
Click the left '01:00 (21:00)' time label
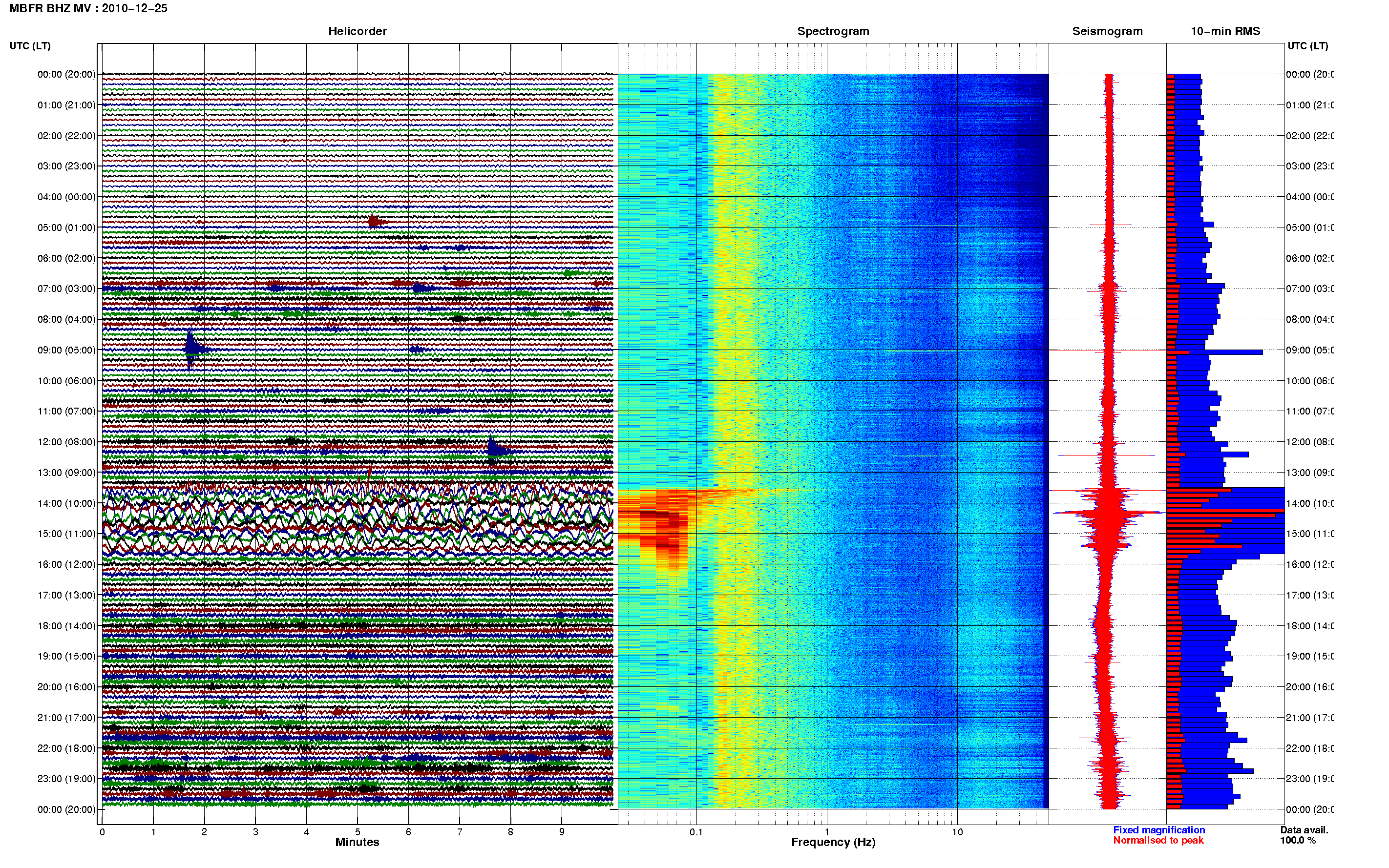tap(66, 105)
